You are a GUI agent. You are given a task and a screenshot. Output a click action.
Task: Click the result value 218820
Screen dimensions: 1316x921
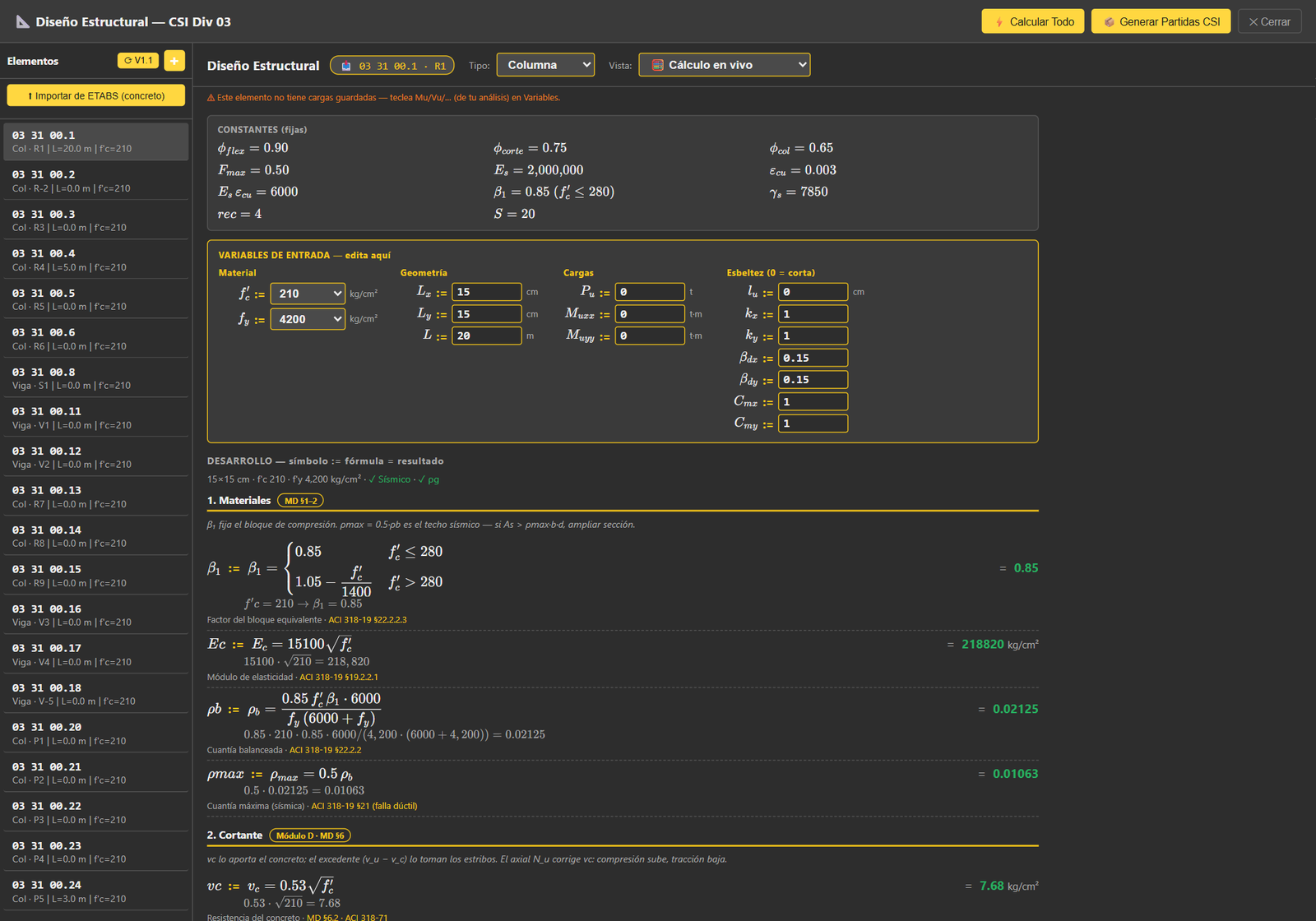pos(982,645)
